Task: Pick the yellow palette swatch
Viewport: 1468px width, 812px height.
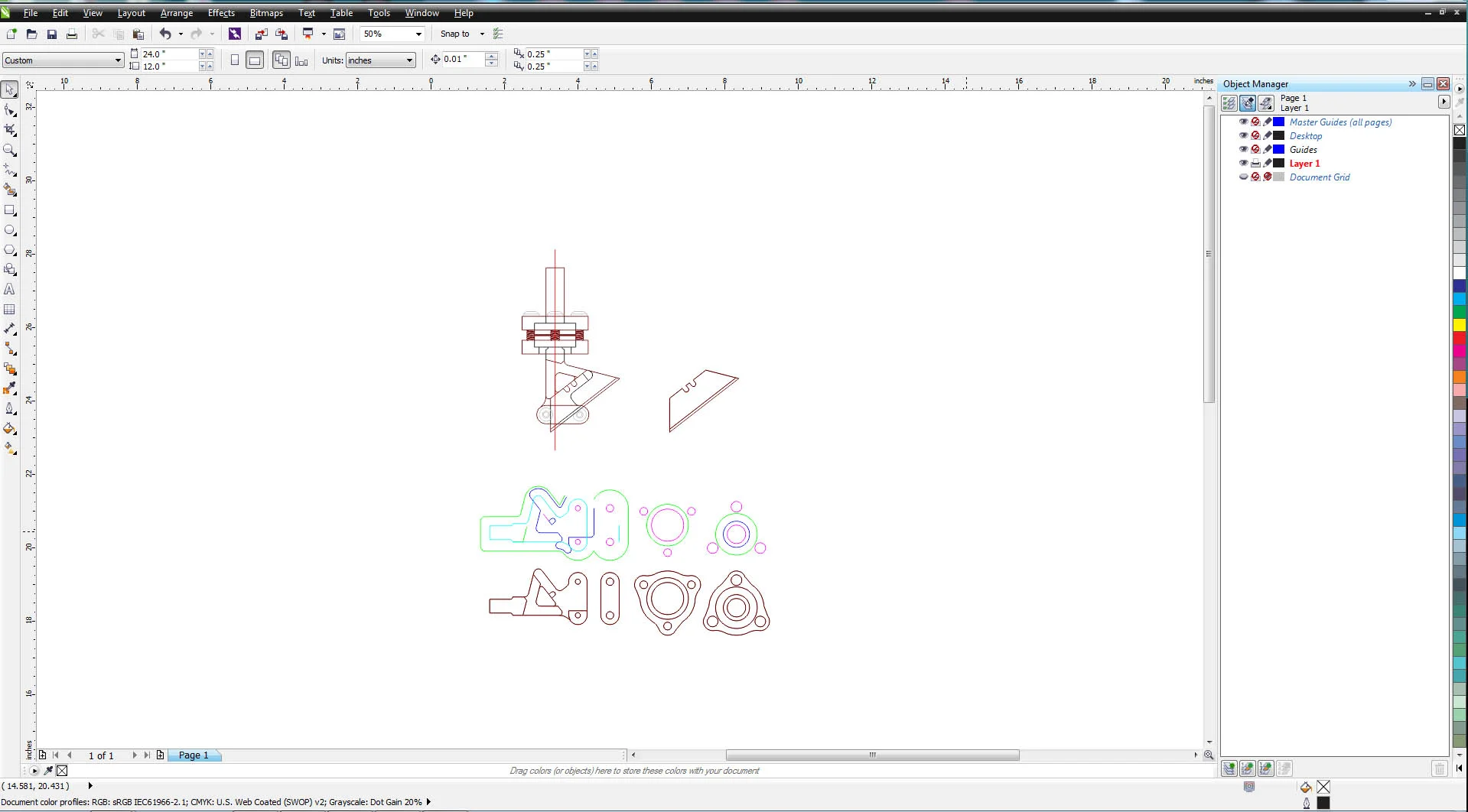Action: [x=1460, y=325]
